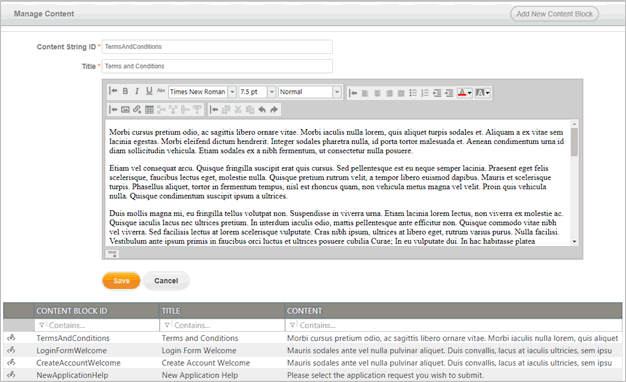Image resolution: width=626 pixels, height=382 pixels.
Task: Click the editor vertical scrollbar thumb
Action: 574,142
